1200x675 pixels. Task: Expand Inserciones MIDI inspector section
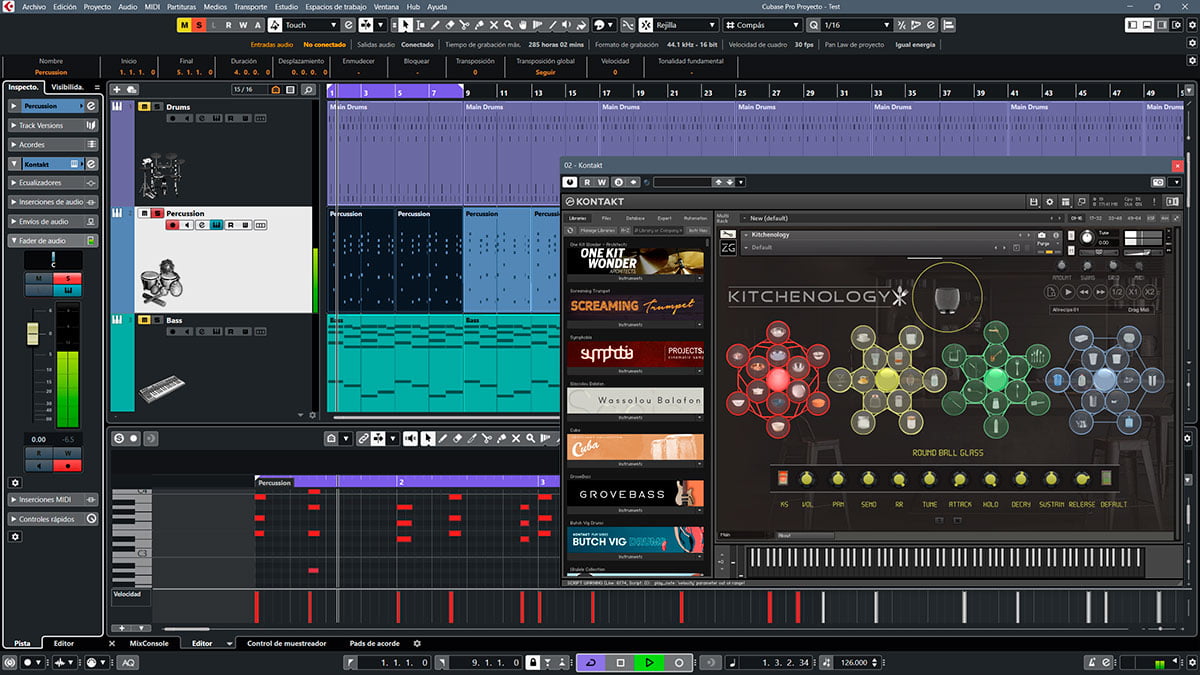click(x=53, y=499)
